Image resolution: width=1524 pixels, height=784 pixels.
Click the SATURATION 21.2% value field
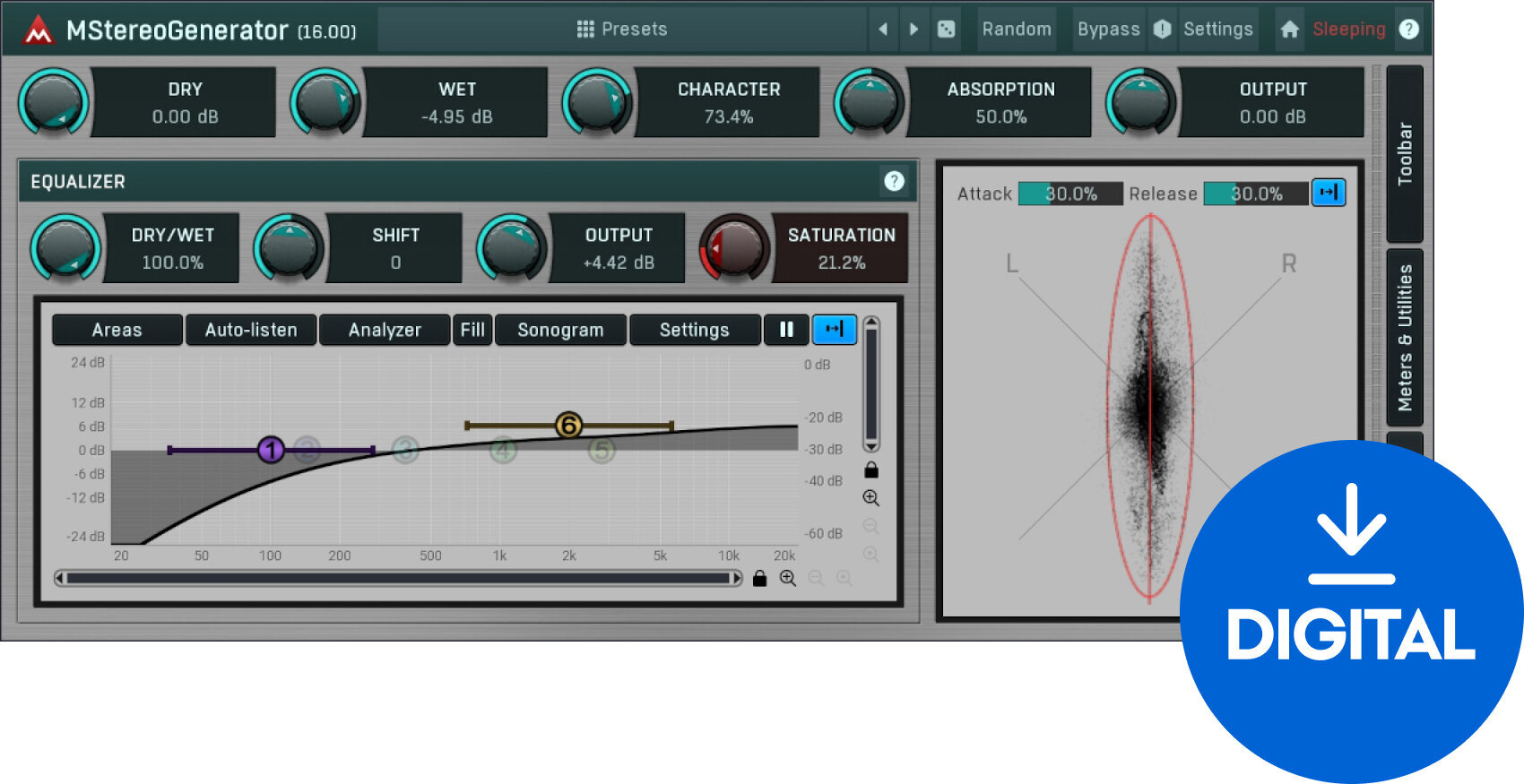pyautogui.click(x=841, y=248)
